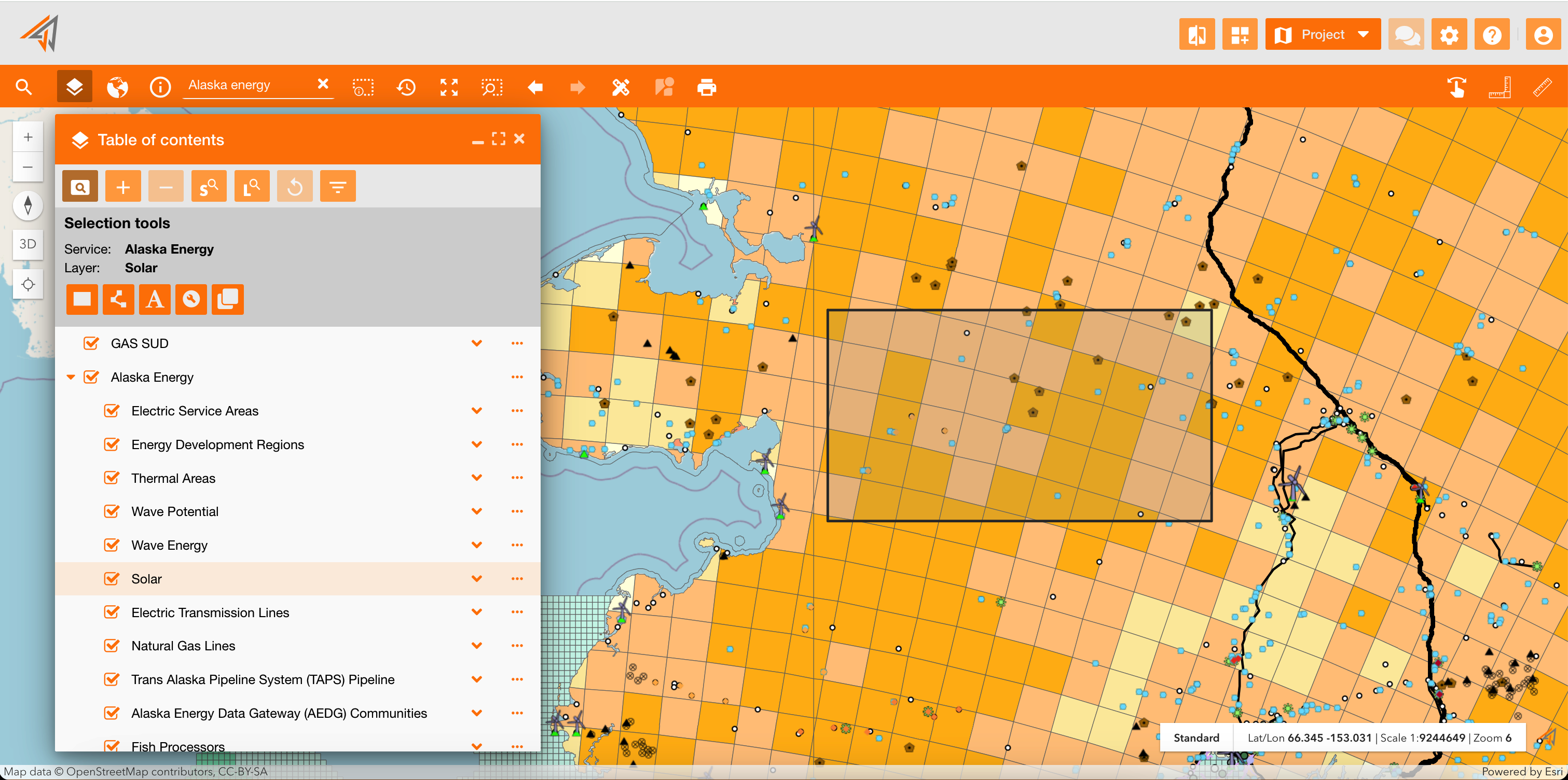1568x780 pixels.
Task: Click the OpenStreetMap attribution text
Action: coord(136,772)
